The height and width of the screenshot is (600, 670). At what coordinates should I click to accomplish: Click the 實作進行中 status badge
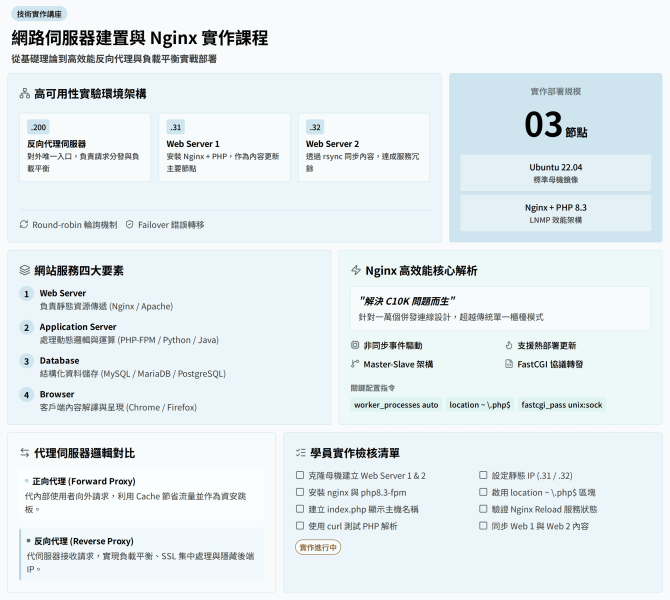318,547
